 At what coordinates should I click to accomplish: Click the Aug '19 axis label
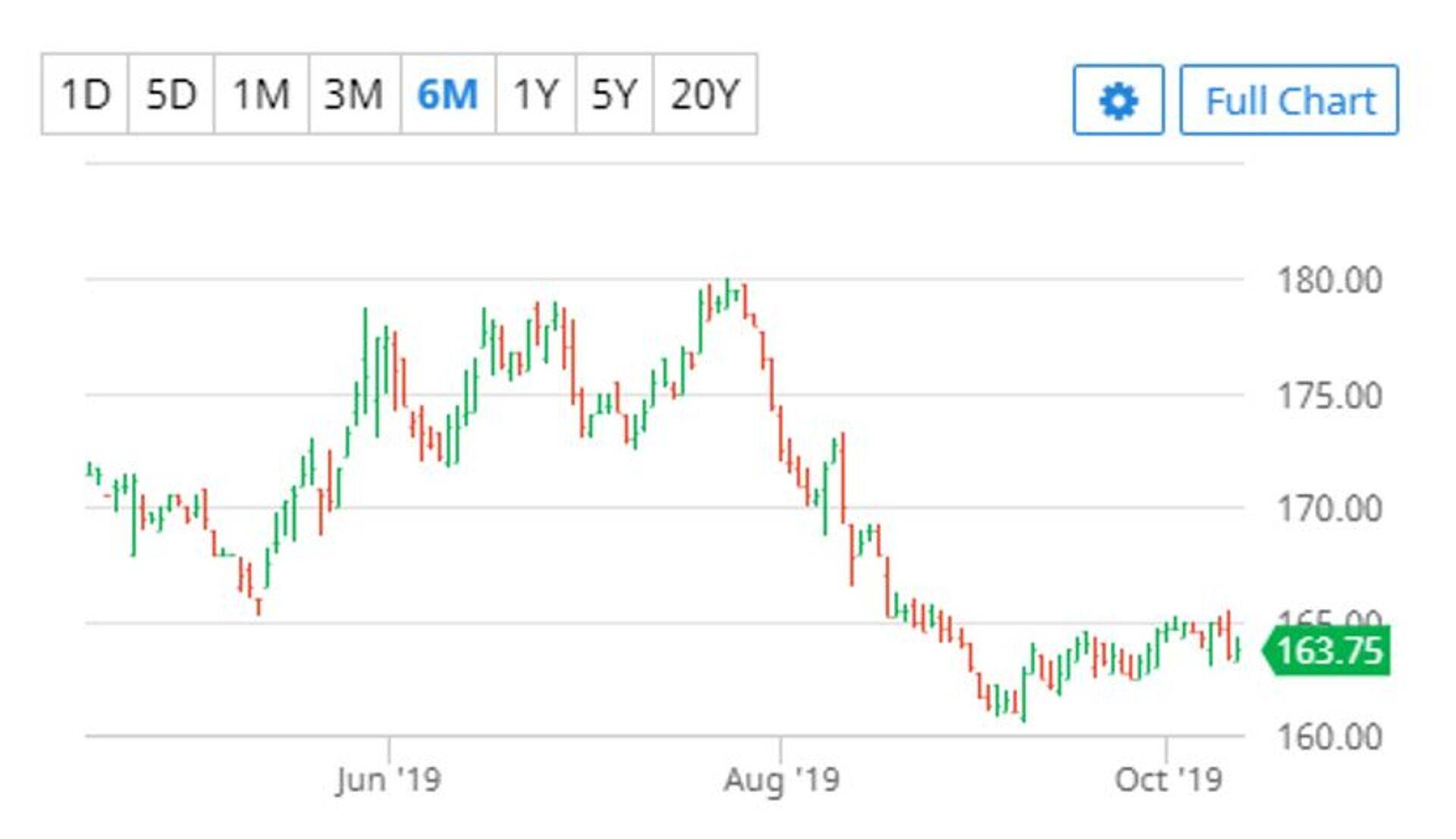pyautogui.click(x=781, y=780)
